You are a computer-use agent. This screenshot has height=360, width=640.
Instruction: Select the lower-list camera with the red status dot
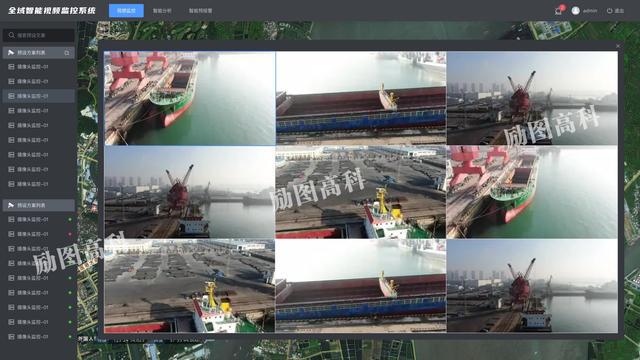tap(39, 234)
